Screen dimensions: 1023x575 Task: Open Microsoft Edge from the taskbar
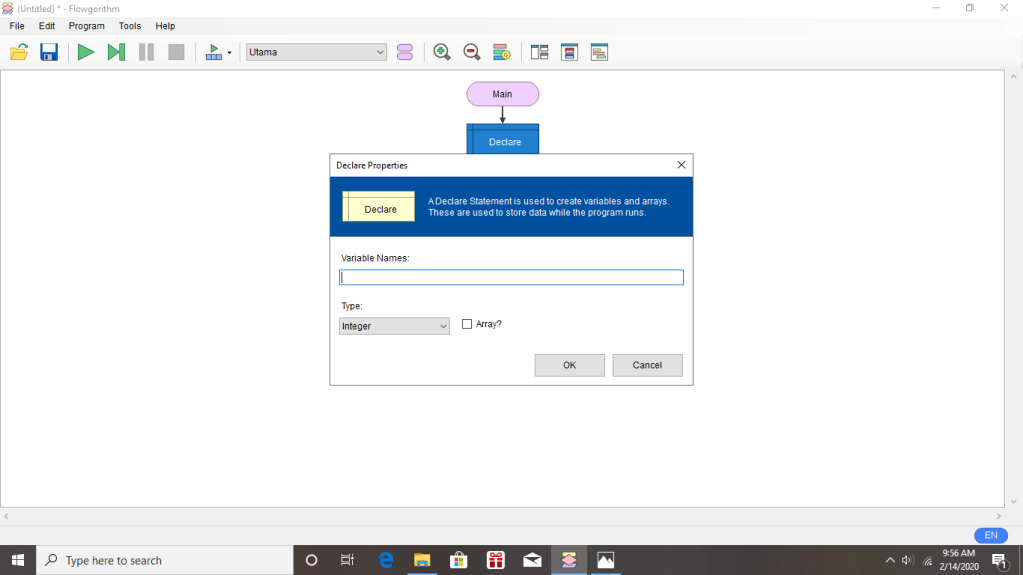pos(386,560)
